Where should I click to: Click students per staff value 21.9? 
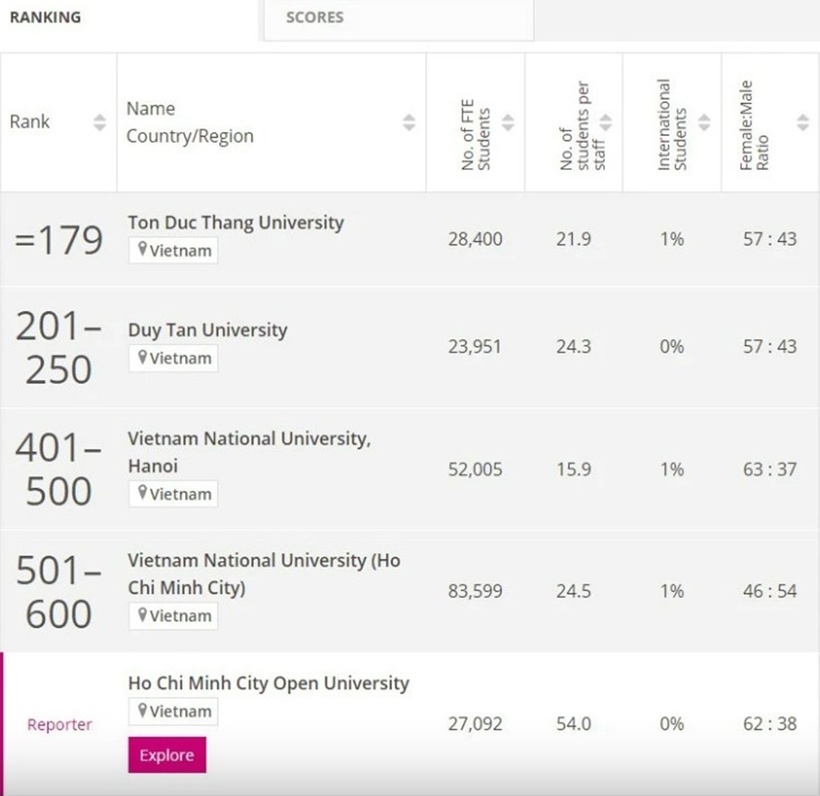point(574,239)
